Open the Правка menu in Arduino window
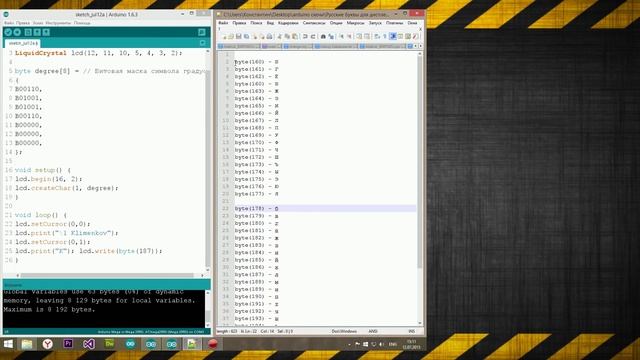Screen dimensions: 640x360 (x=23, y=23)
